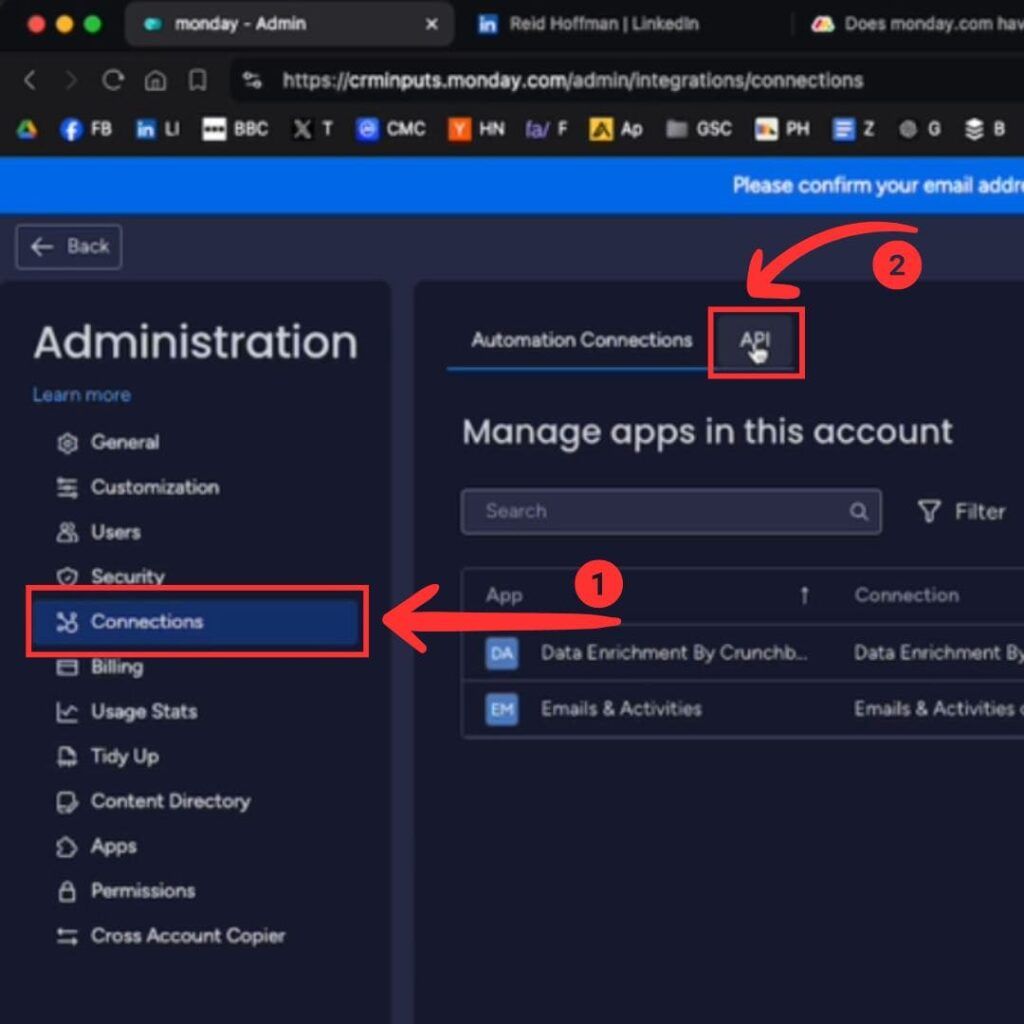Close the monday - Admin tab
The height and width of the screenshot is (1024, 1024).
(432, 24)
